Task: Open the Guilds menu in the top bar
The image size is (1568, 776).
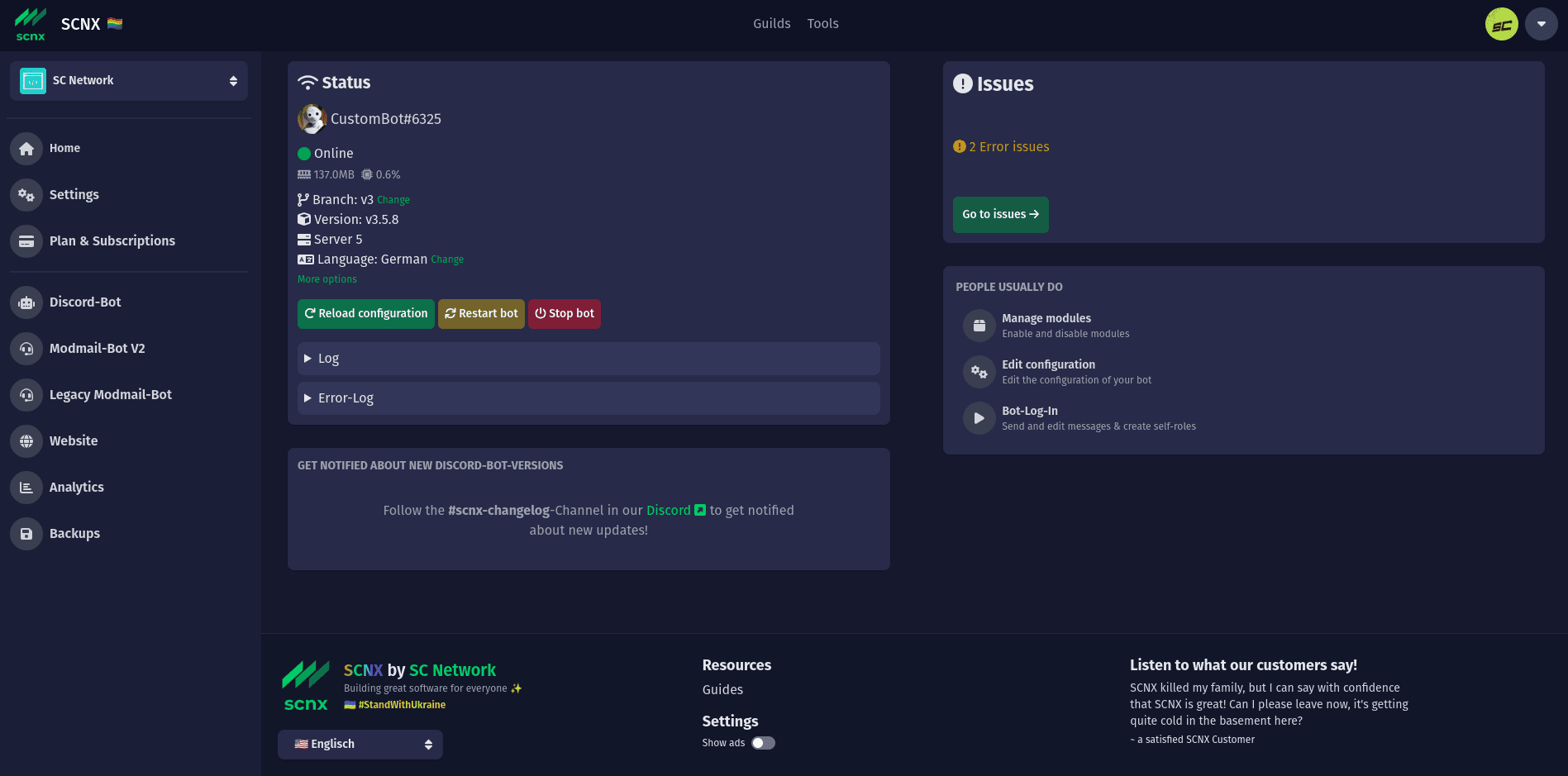Action: (772, 24)
